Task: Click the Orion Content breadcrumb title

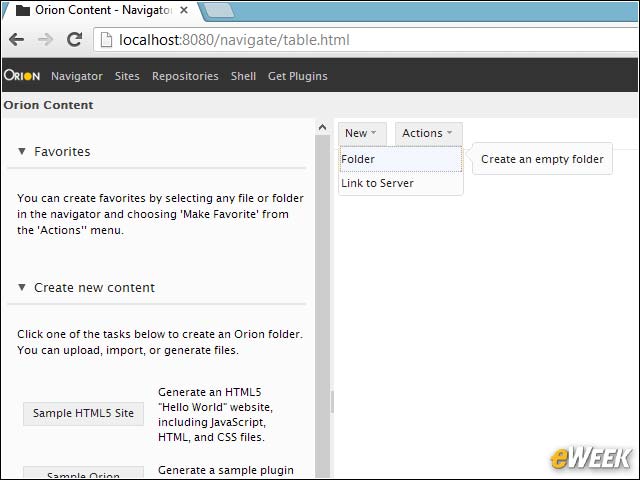Action: coord(49,105)
